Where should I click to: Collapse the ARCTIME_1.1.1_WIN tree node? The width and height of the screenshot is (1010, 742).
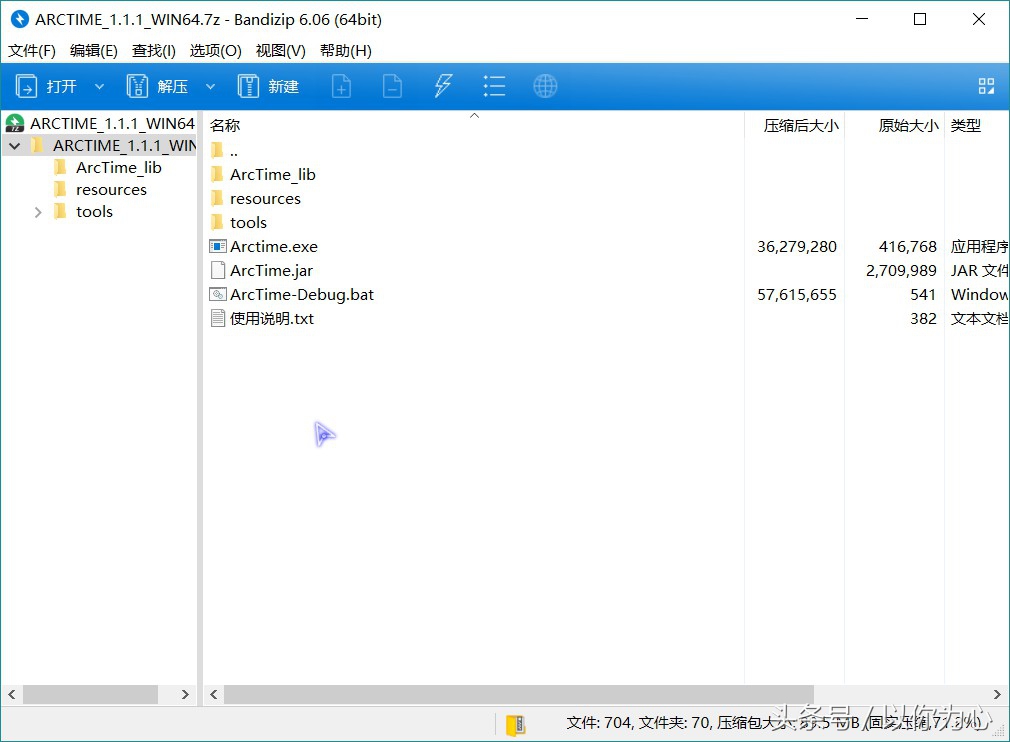click(x=14, y=144)
